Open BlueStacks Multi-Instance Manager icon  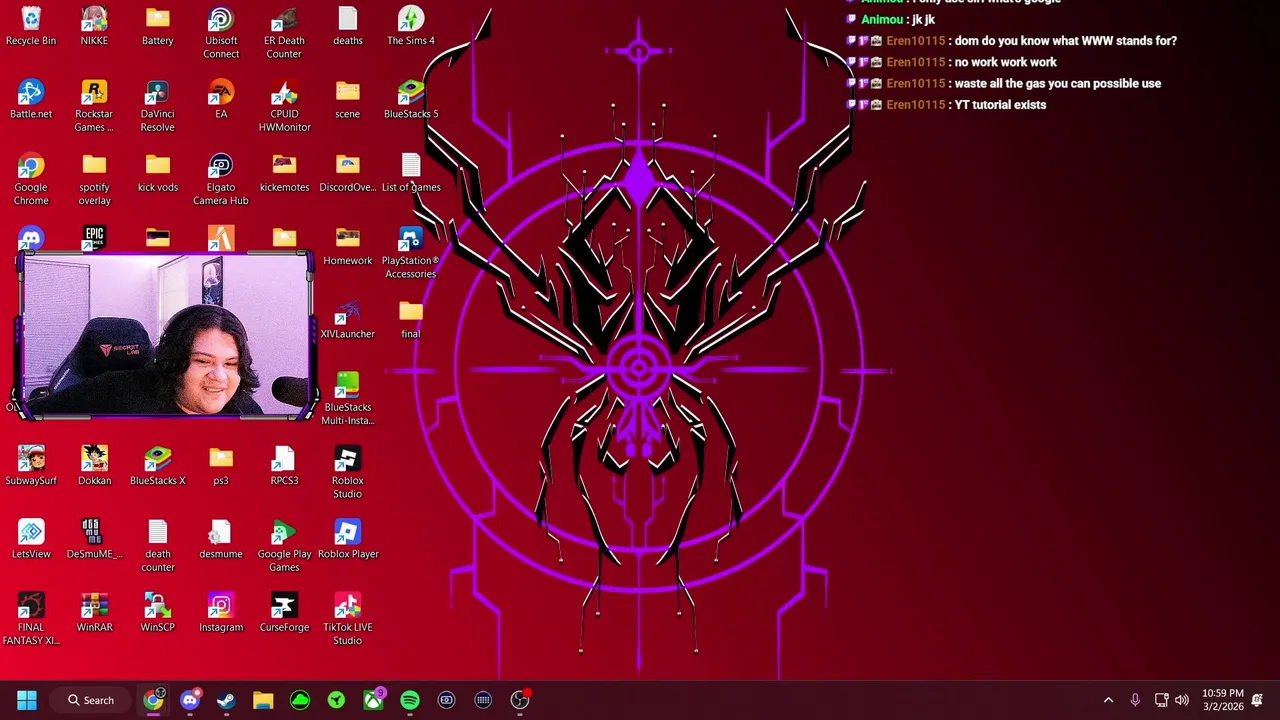tap(348, 399)
